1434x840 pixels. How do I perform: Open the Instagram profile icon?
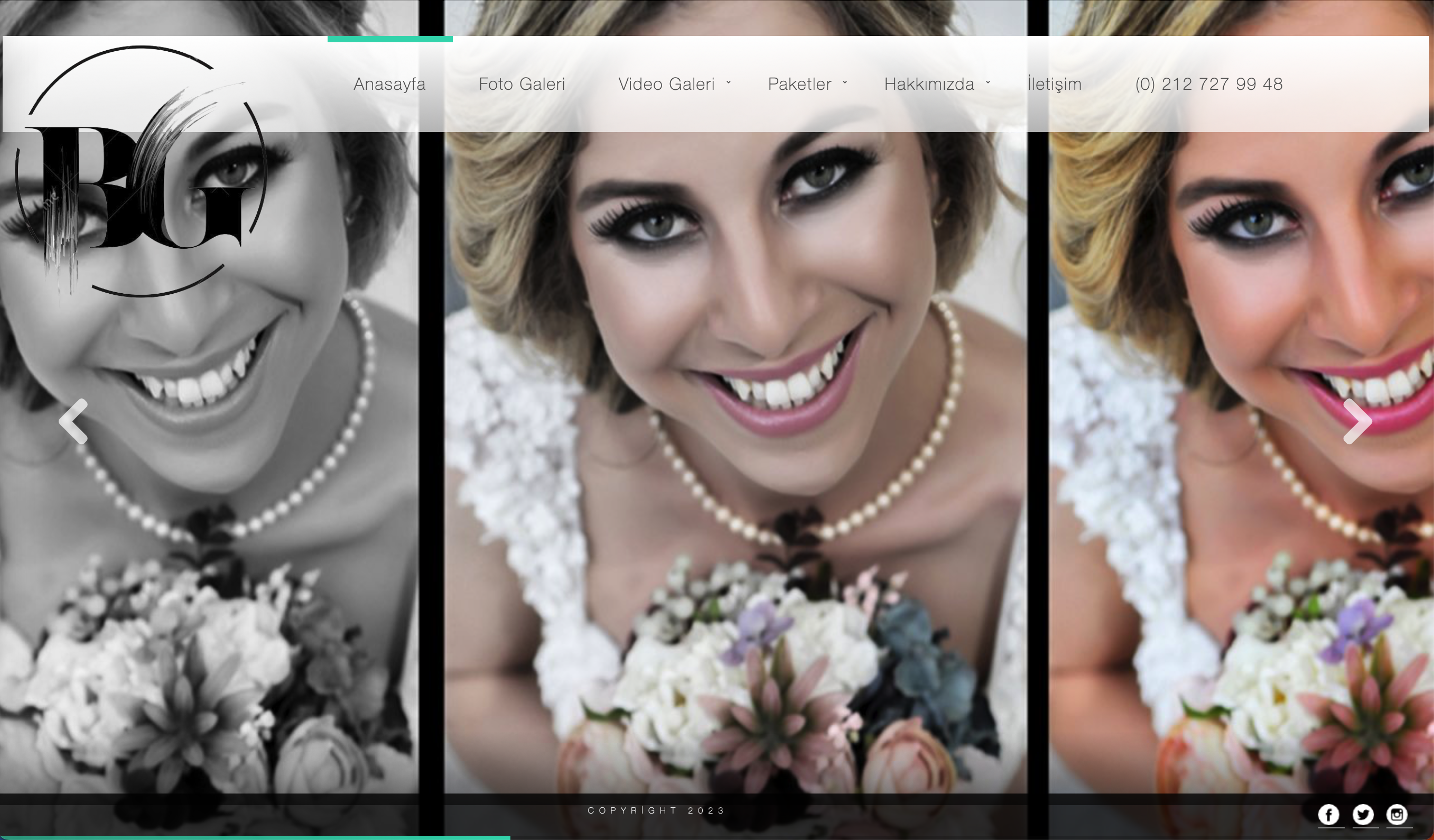[x=1396, y=815]
